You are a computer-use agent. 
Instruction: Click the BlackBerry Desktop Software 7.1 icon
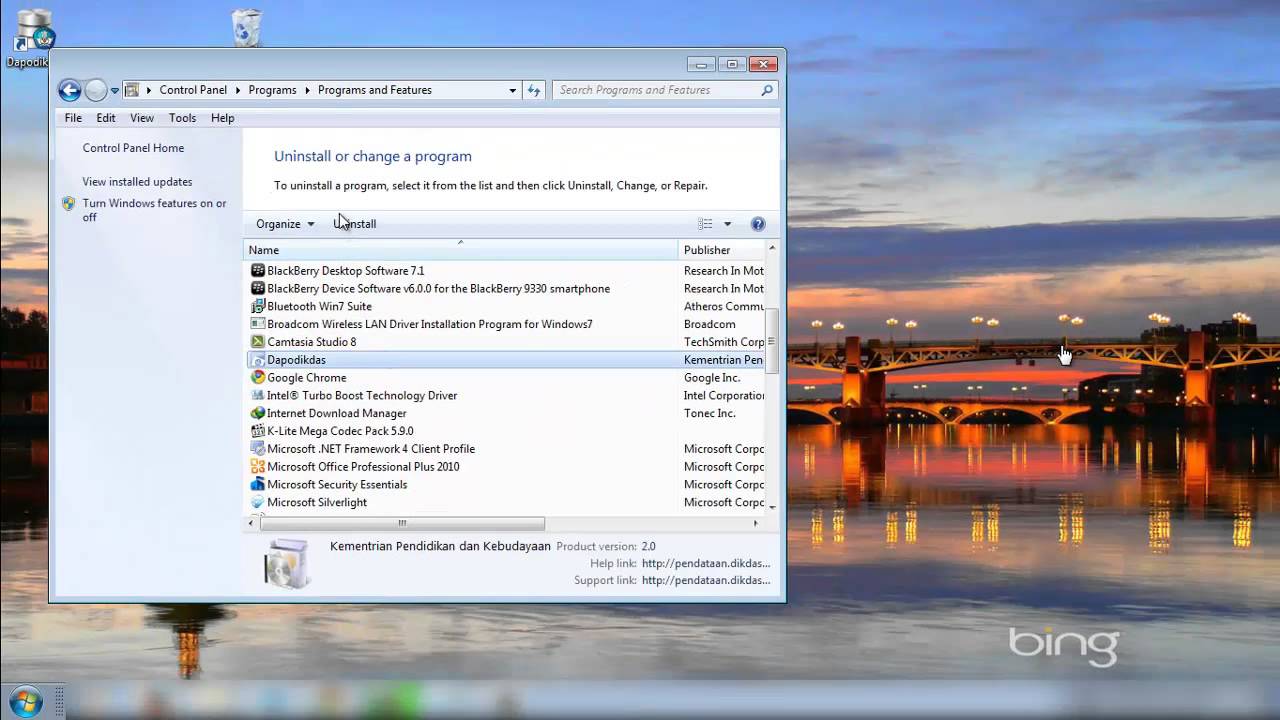(x=258, y=271)
